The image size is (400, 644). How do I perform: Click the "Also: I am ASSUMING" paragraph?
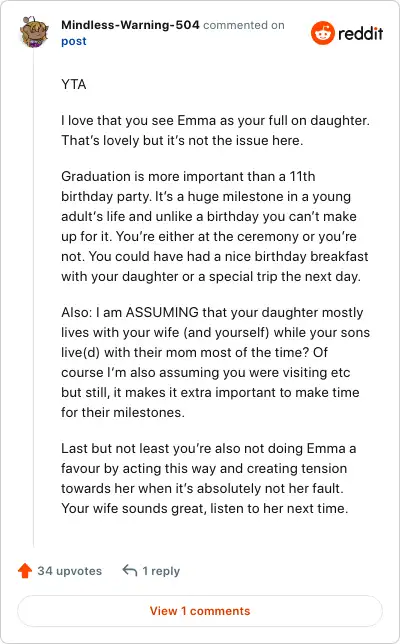pos(216,362)
